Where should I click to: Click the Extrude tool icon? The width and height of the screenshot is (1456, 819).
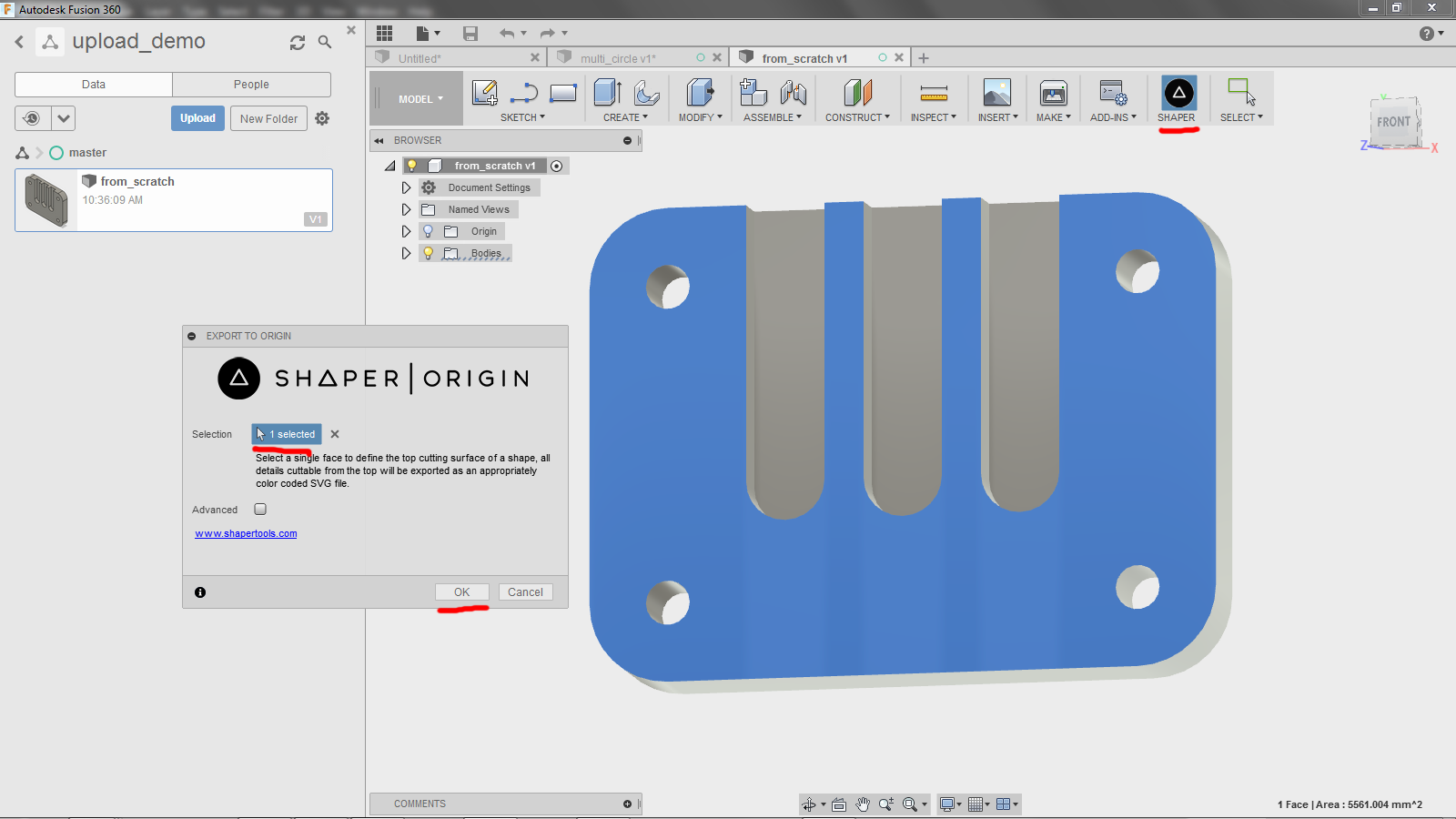607,93
